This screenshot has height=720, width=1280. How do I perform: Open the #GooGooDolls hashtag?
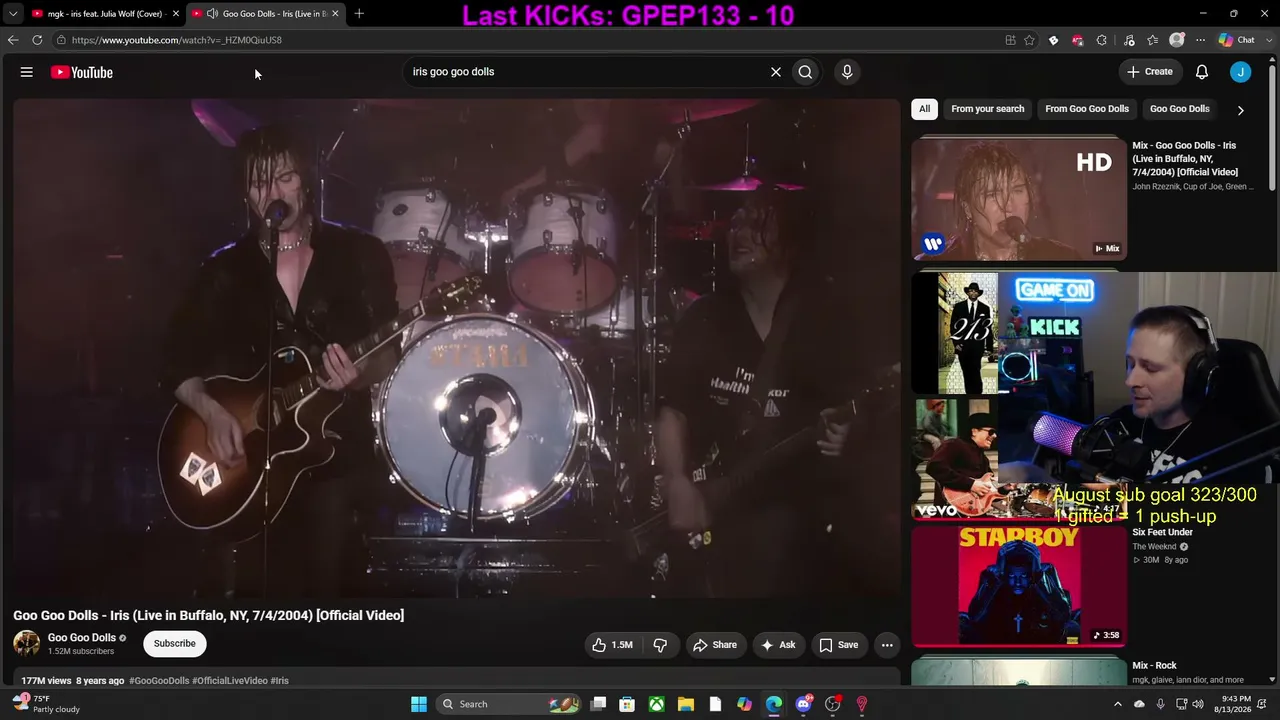(159, 681)
